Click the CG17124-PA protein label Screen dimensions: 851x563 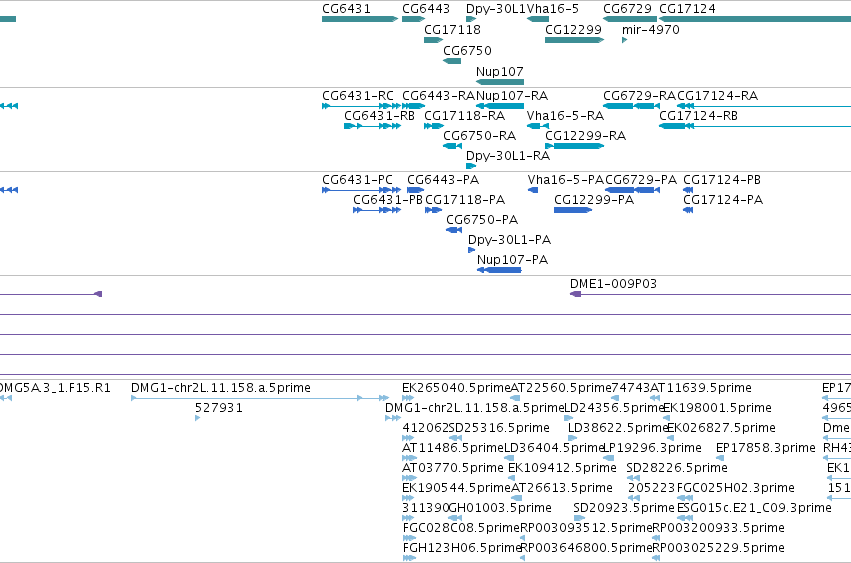tap(723, 200)
